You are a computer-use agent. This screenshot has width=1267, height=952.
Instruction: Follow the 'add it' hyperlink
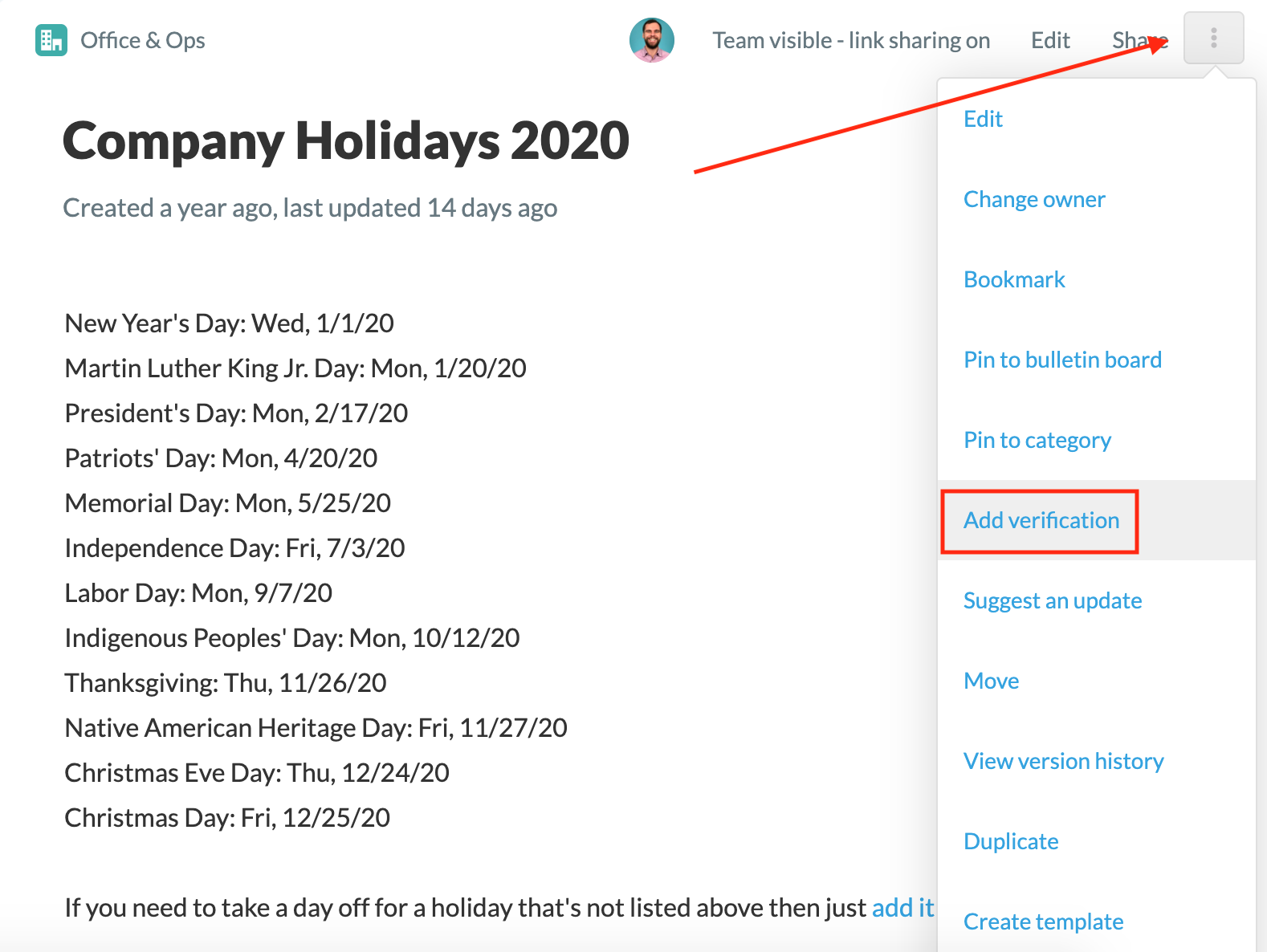902,907
